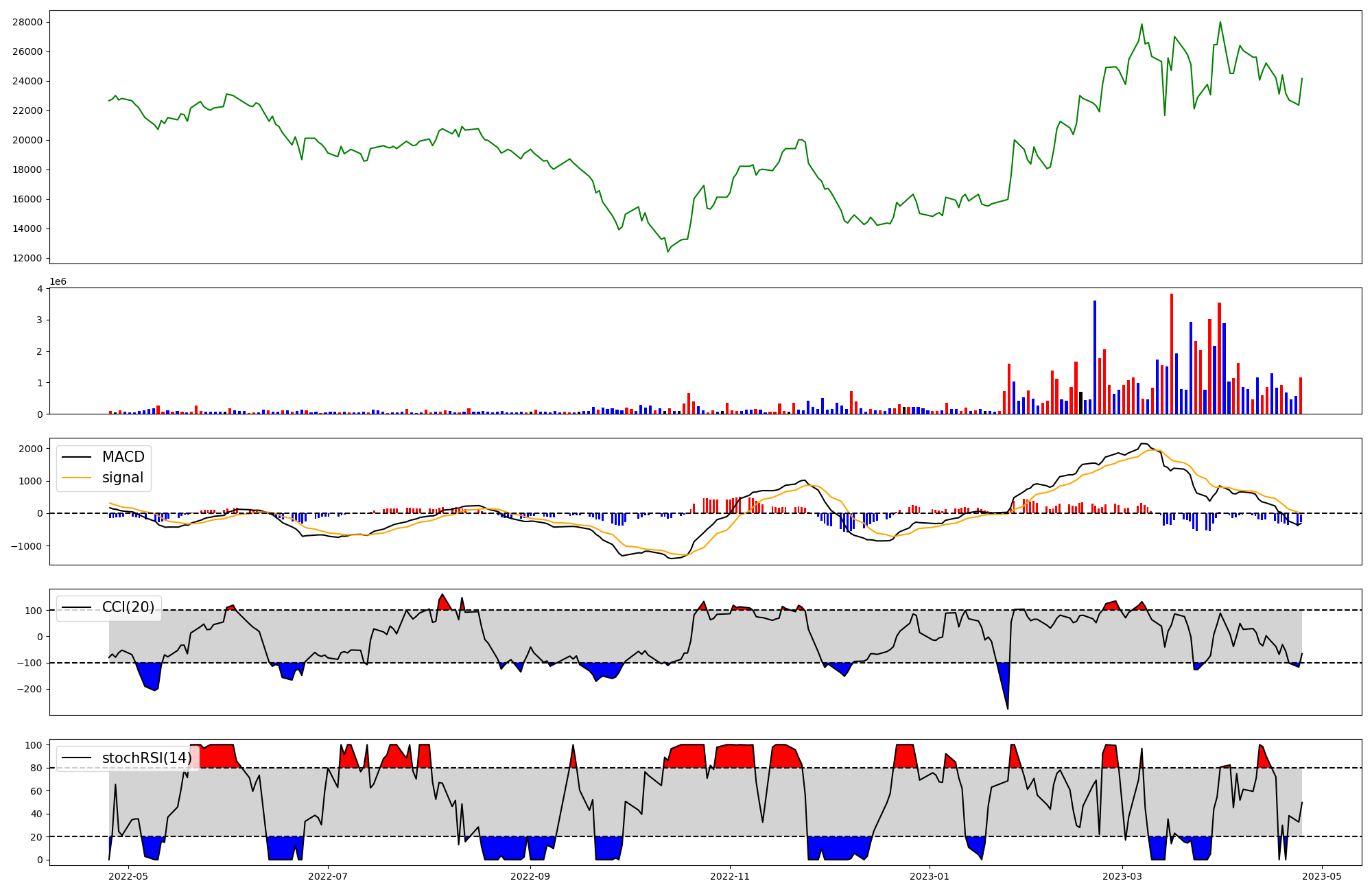
Task: Click the single black volume bar
Action: [x=1080, y=403]
